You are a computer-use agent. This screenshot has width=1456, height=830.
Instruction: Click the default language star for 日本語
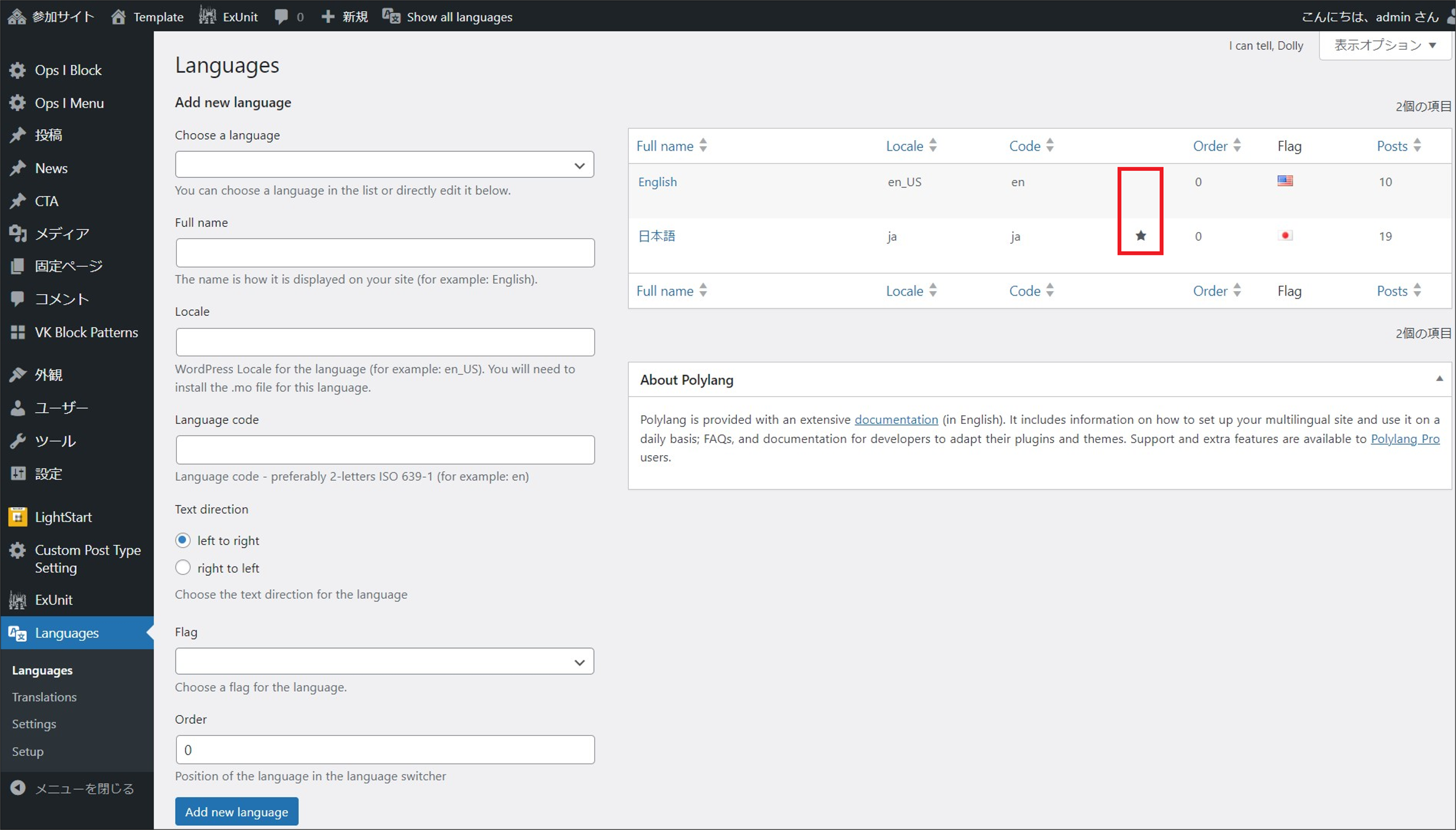tap(1140, 236)
